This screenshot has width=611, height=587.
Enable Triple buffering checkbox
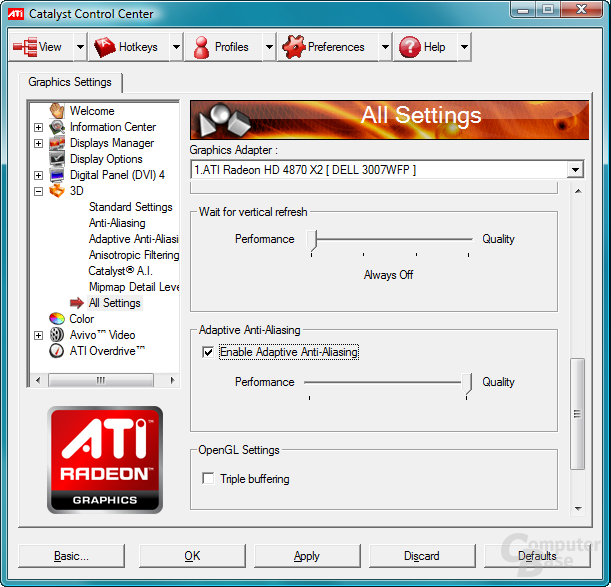(x=208, y=478)
